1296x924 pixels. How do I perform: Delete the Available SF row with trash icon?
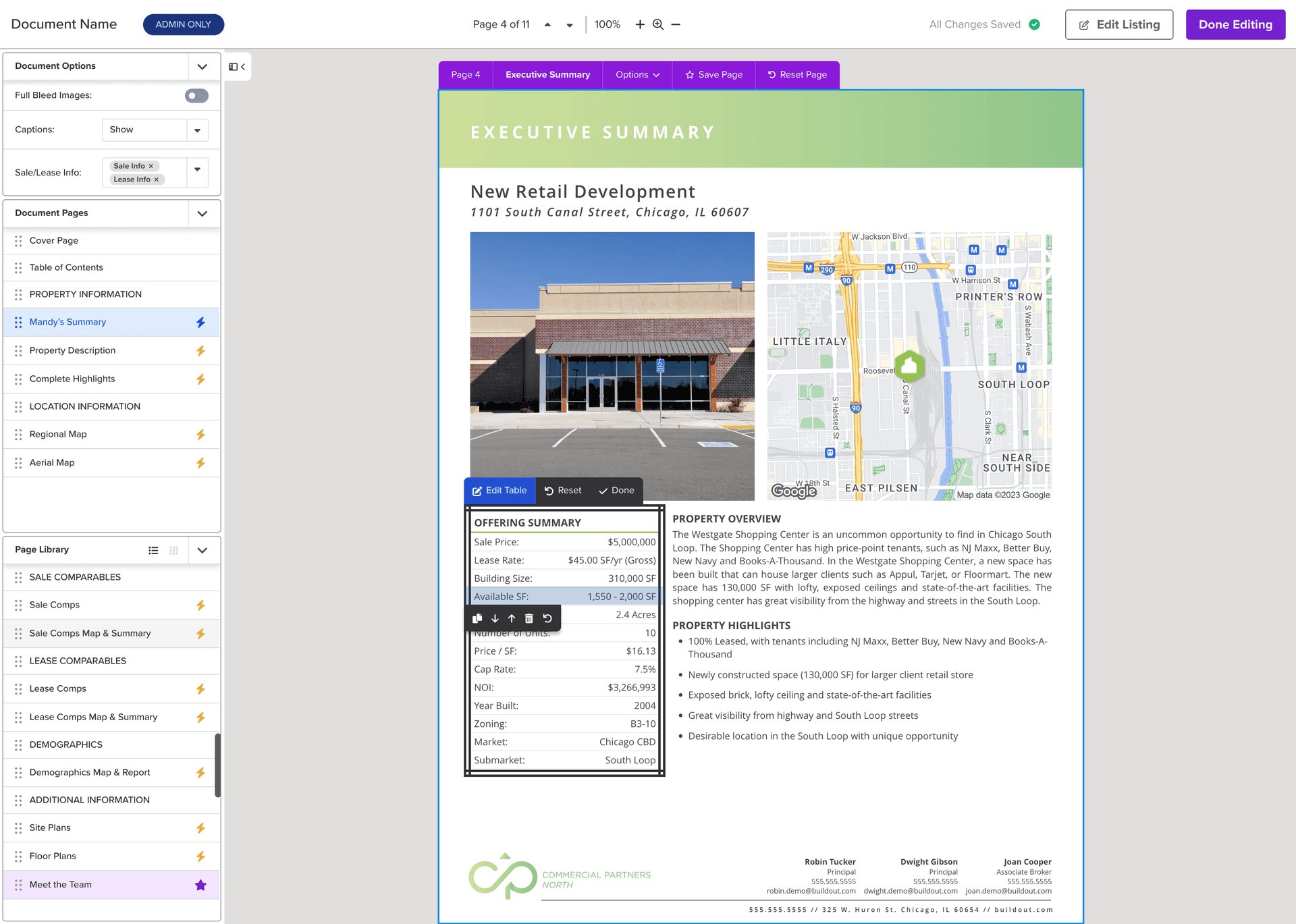(529, 618)
